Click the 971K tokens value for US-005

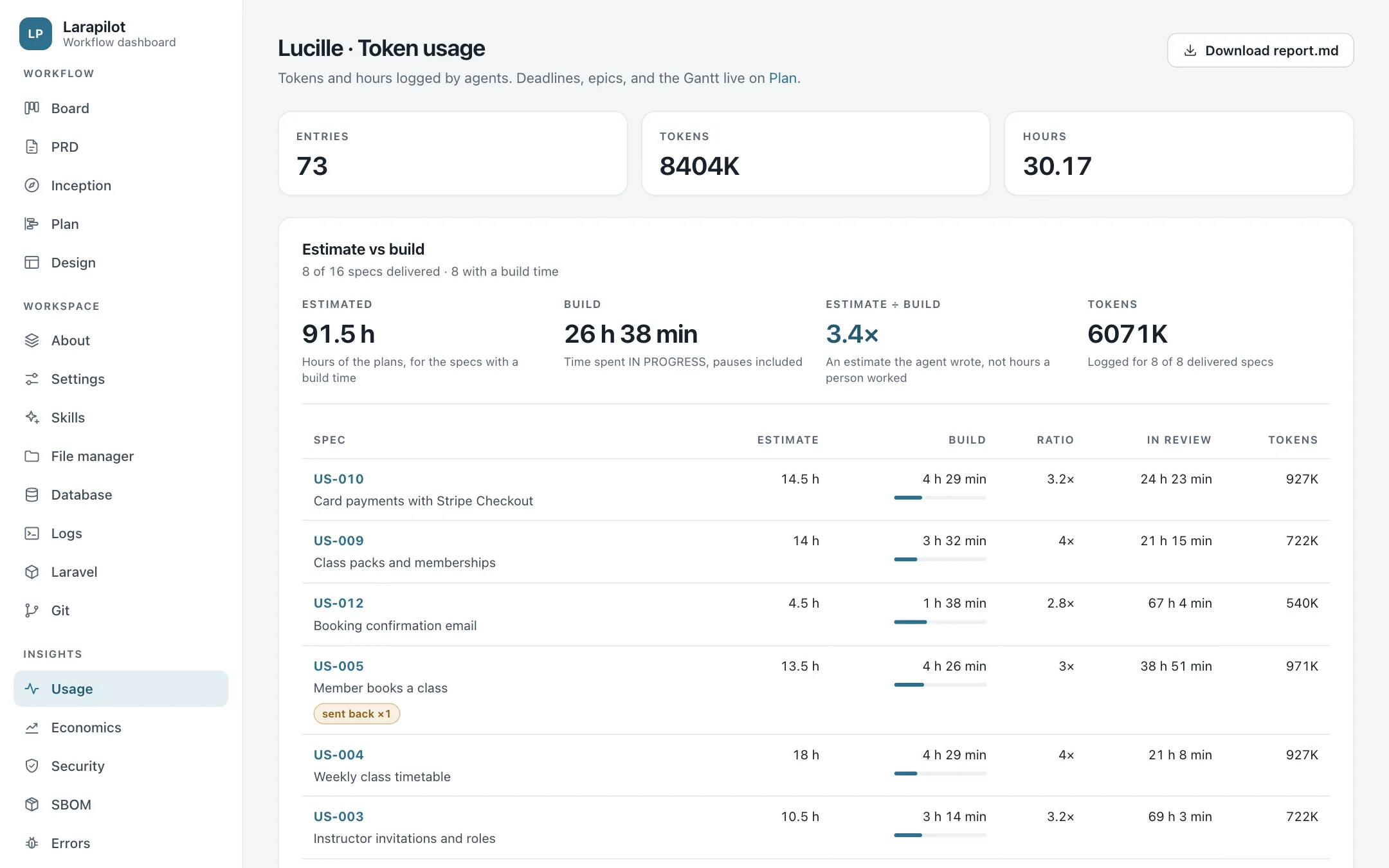[x=1302, y=666]
